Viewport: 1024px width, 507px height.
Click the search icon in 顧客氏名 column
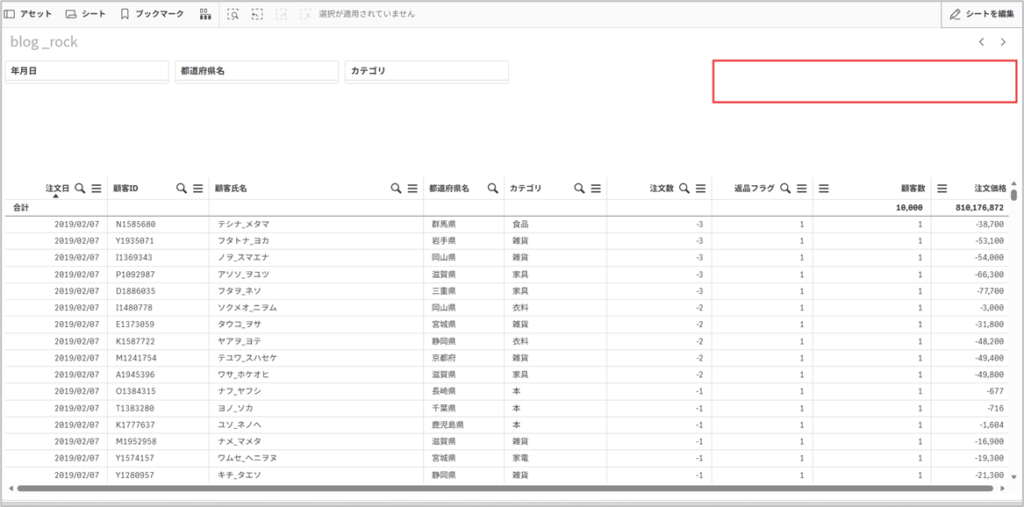(x=396, y=188)
